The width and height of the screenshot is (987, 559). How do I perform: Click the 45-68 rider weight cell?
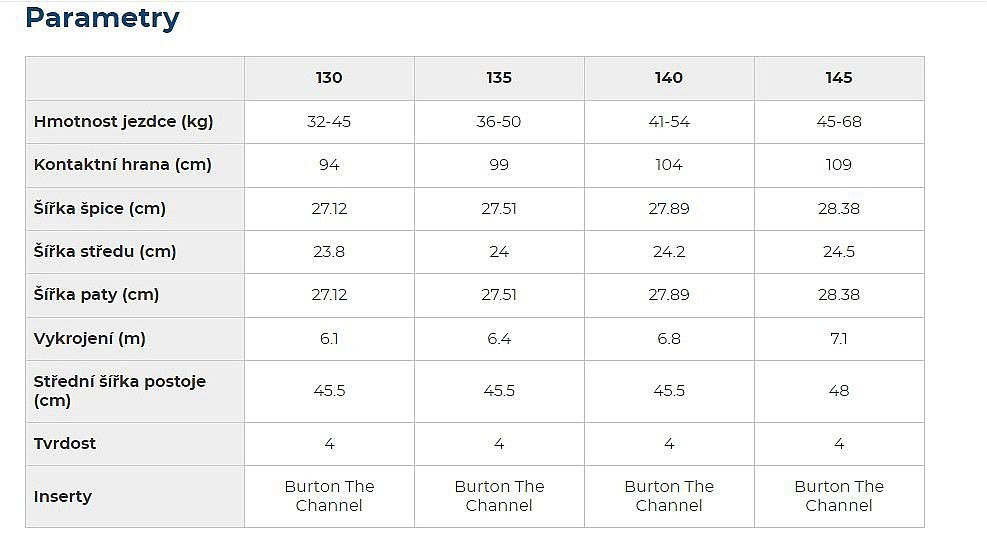pos(839,121)
